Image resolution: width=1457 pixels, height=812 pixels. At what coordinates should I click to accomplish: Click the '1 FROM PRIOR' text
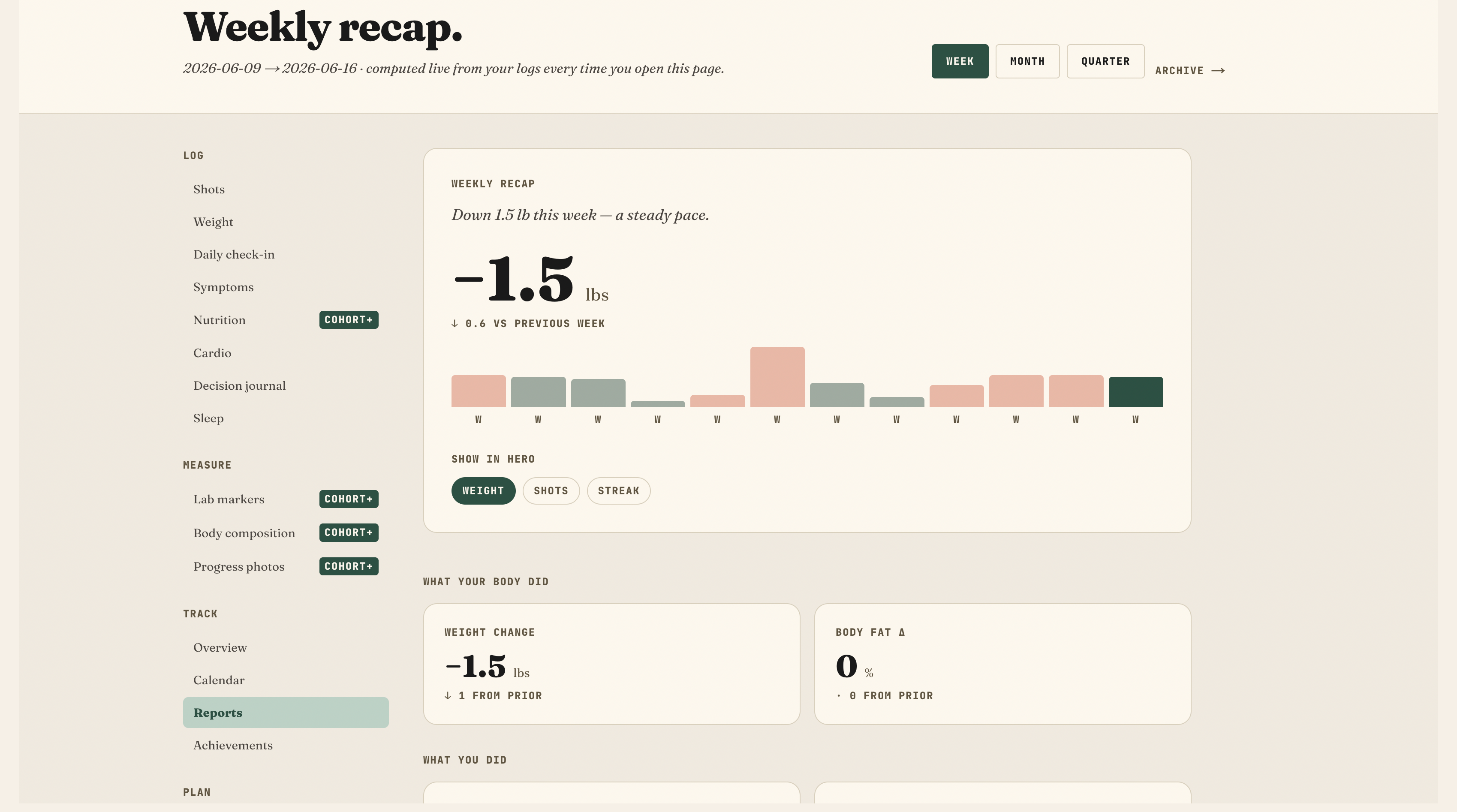[x=500, y=695]
